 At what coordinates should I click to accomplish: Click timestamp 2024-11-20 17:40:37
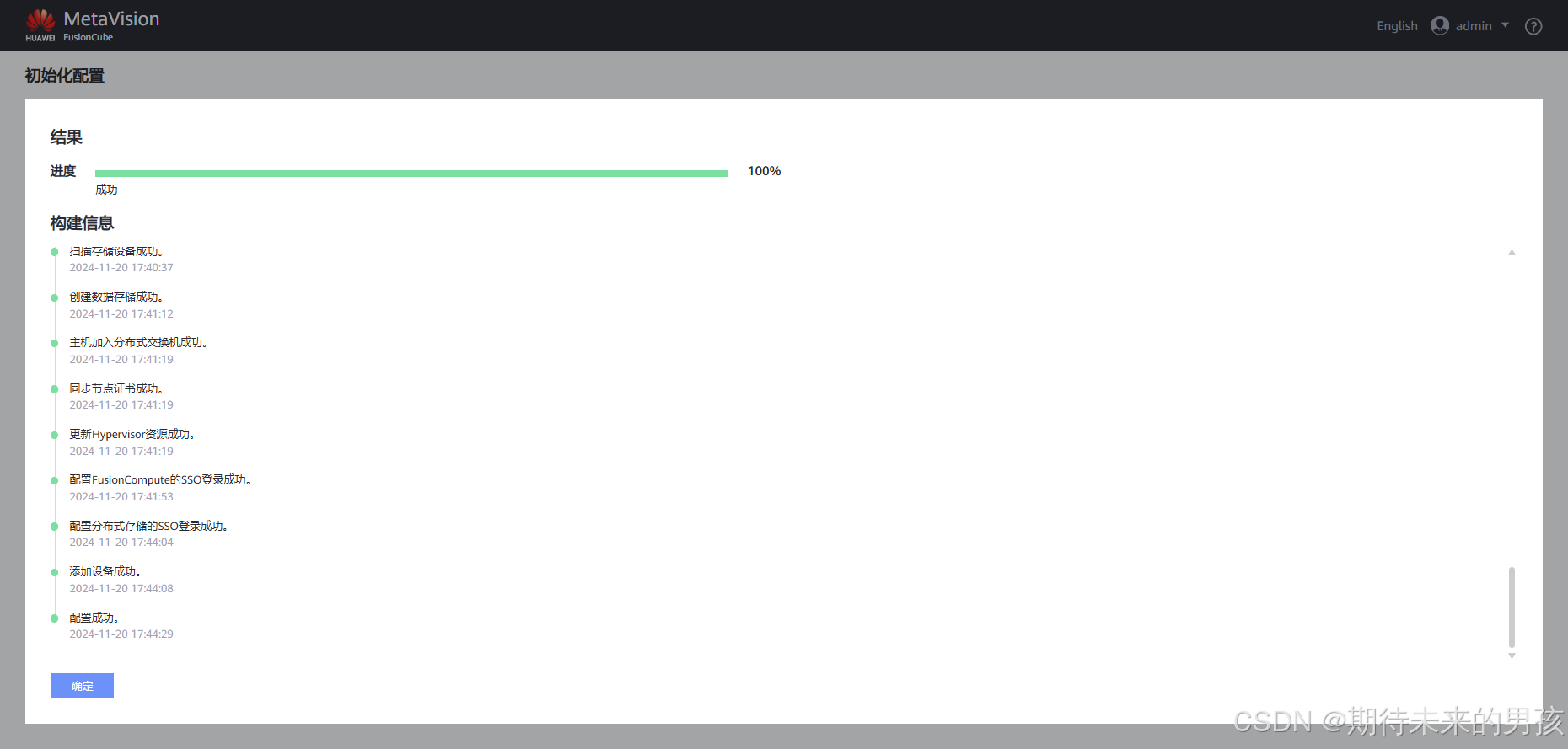(x=121, y=268)
